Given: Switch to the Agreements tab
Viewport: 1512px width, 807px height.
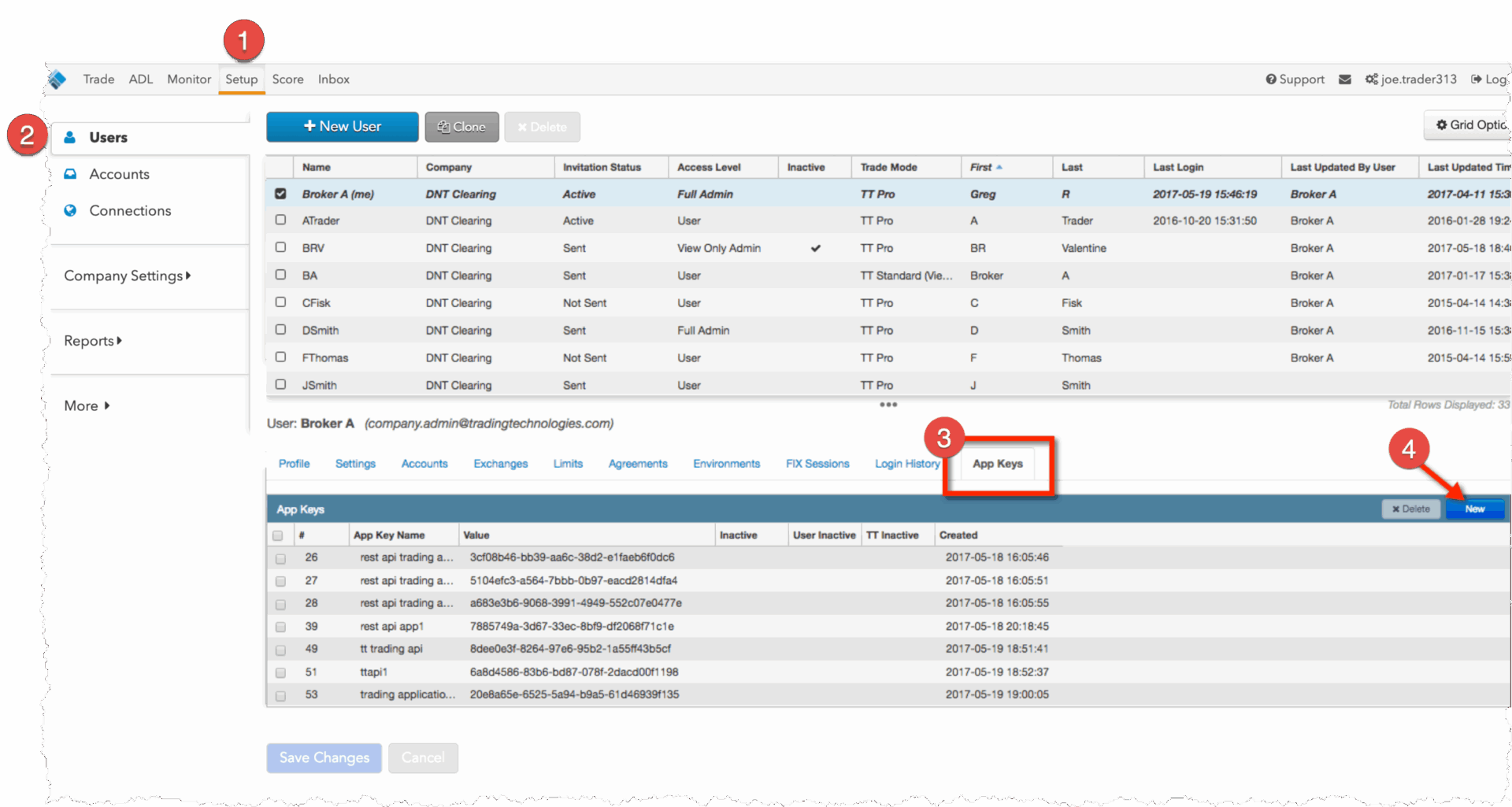Looking at the screenshot, I should [638, 464].
